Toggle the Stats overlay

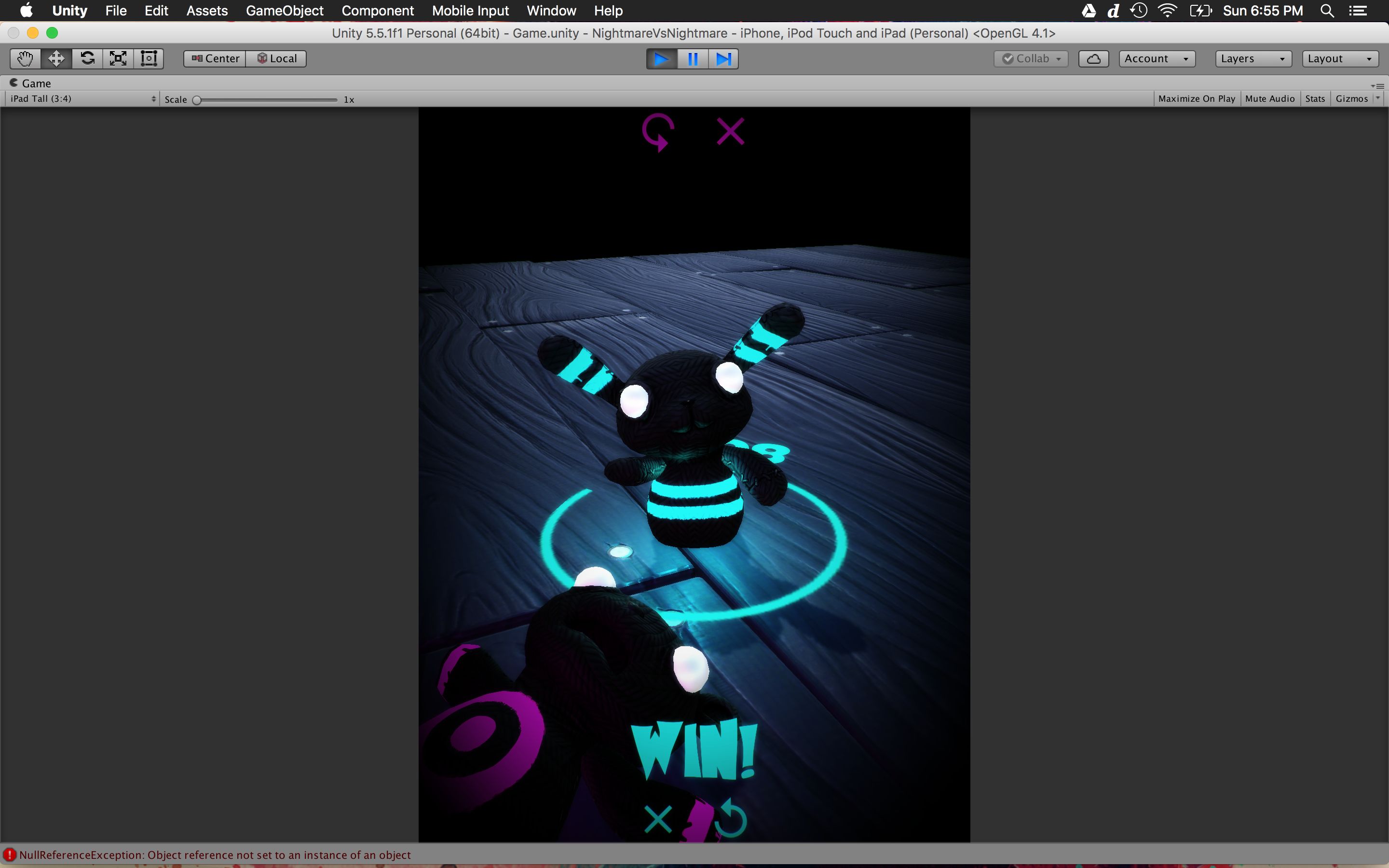coord(1314,99)
